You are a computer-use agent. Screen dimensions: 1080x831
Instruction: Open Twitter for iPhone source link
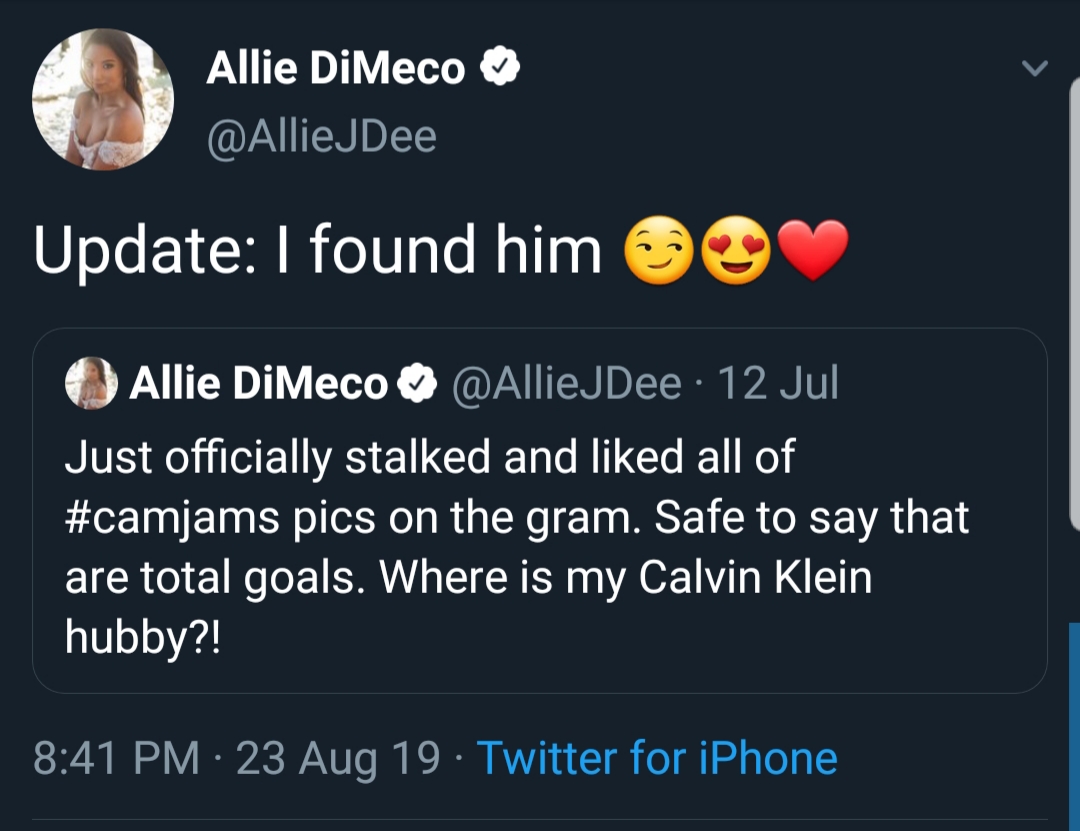(657, 758)
